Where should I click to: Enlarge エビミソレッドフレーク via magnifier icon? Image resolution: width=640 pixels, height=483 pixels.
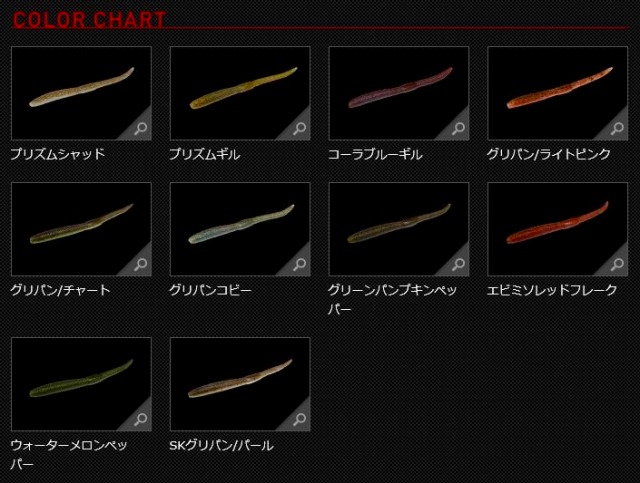tap(617, 265)
